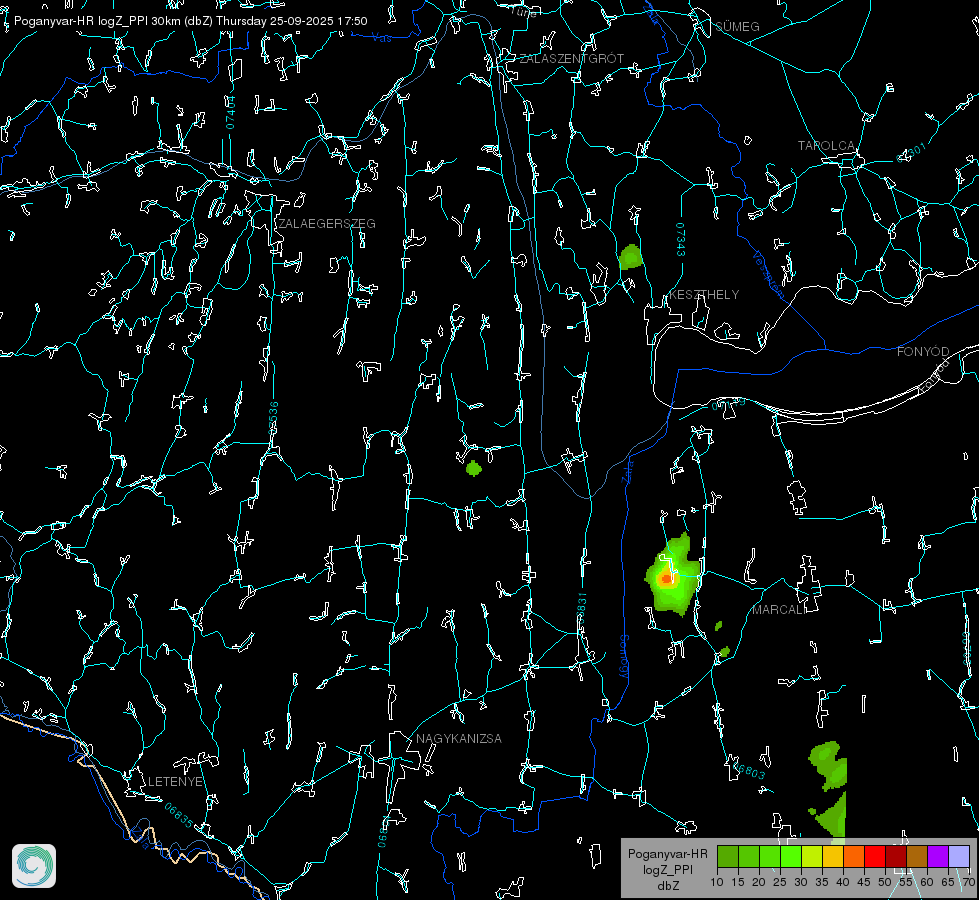This screenshot has width=979, height=900.
Task: Select the ZALASZENTGRÓT town label
Action: click(571, 58)
